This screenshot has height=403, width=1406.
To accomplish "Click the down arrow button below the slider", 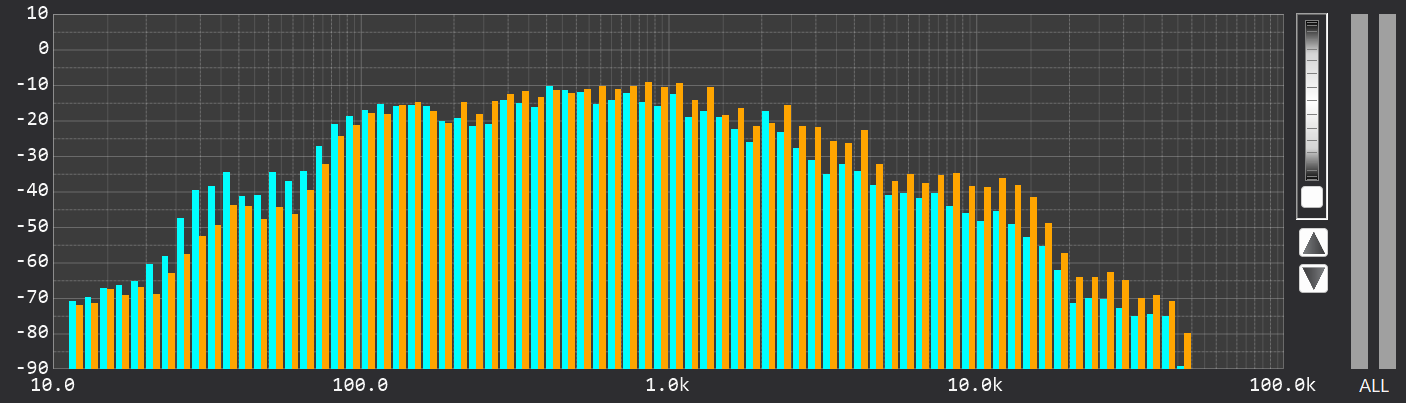I will [1313, 278].
